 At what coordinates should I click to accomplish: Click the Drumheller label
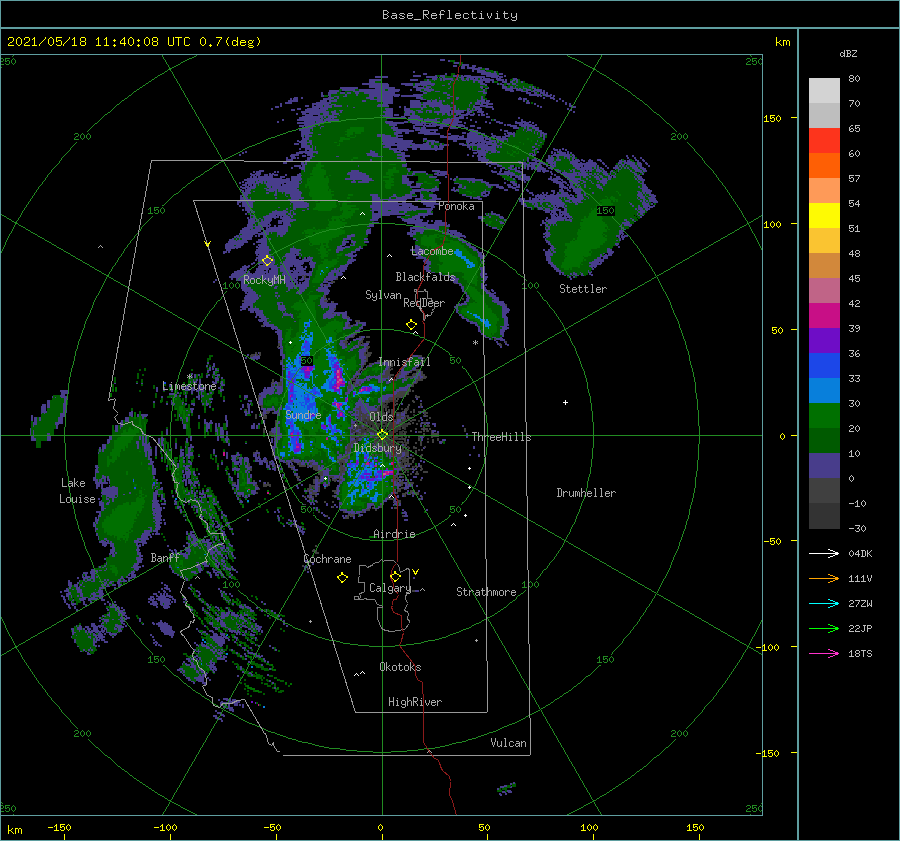pos(586,493)
